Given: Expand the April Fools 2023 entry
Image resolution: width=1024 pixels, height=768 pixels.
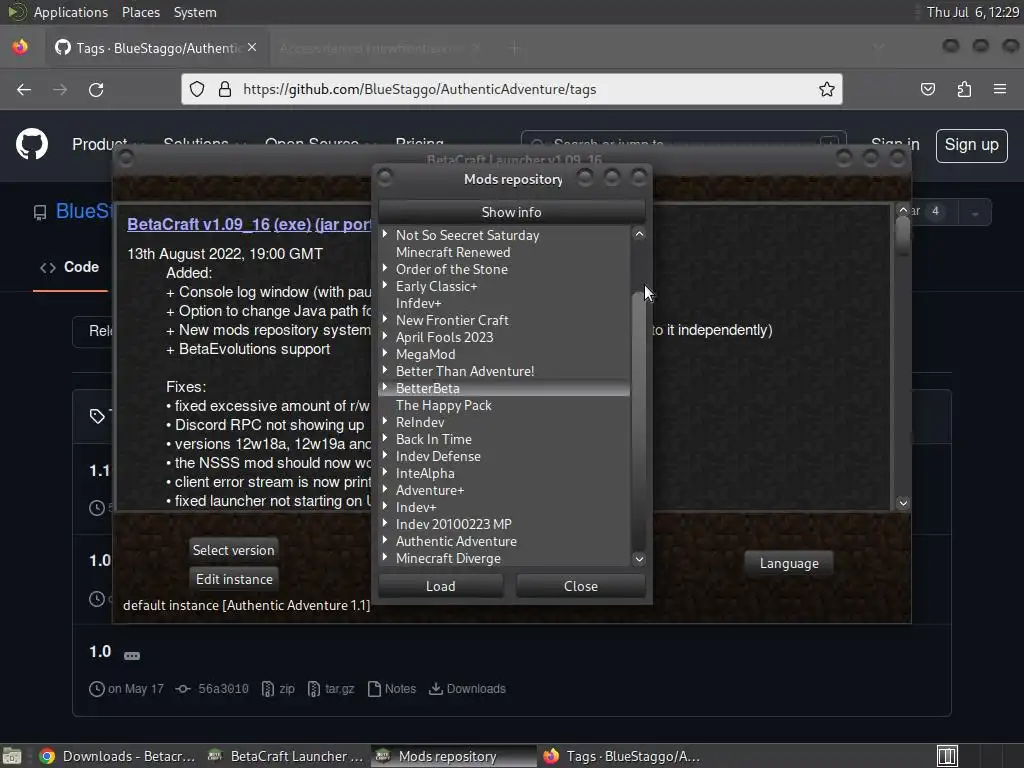Looking at the screenshot, I should pos(385,336).
